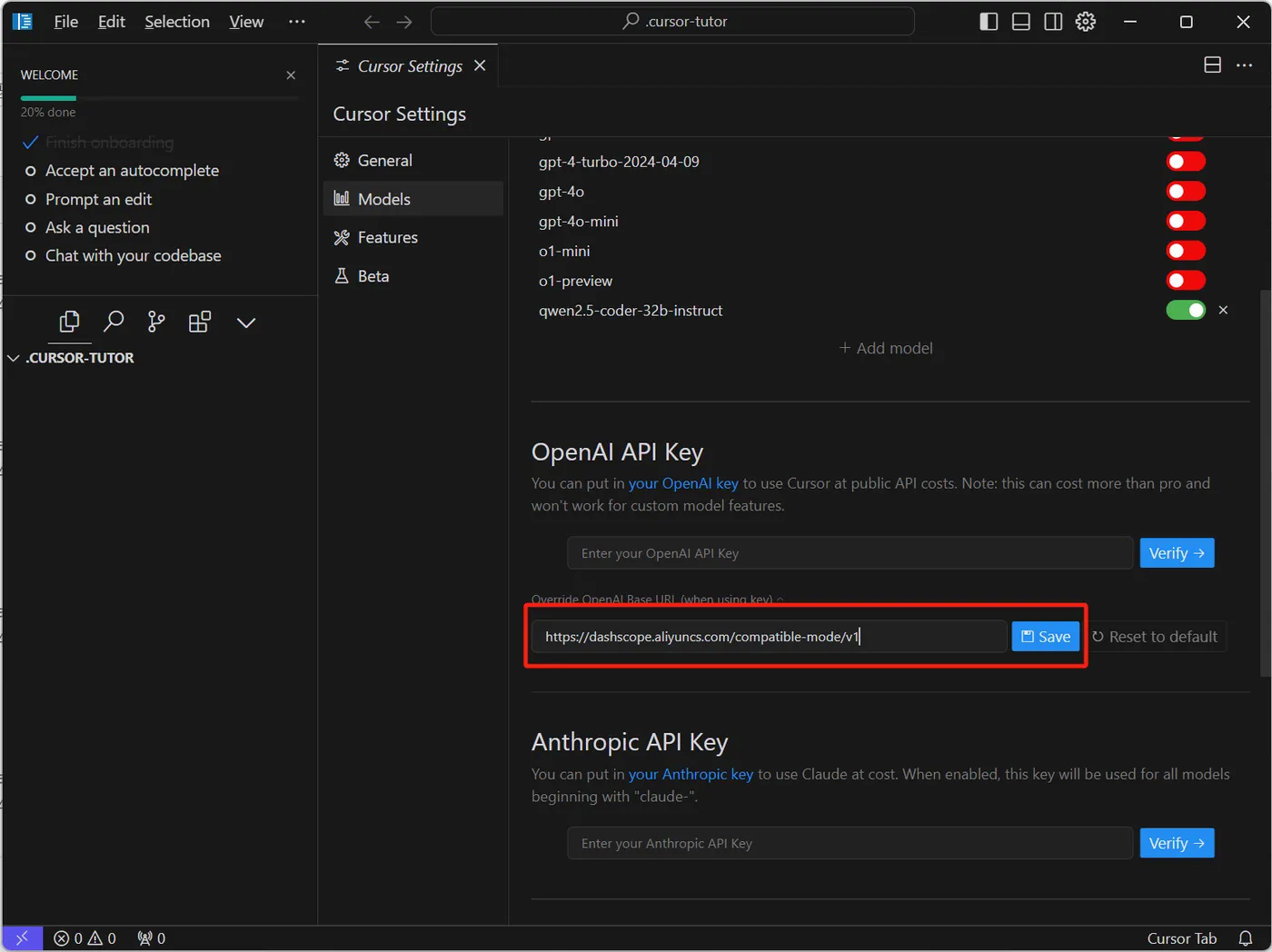Show errors count in status bar
The height and width of the screenshot is (952, 1272).
click(x=68, y=938)
